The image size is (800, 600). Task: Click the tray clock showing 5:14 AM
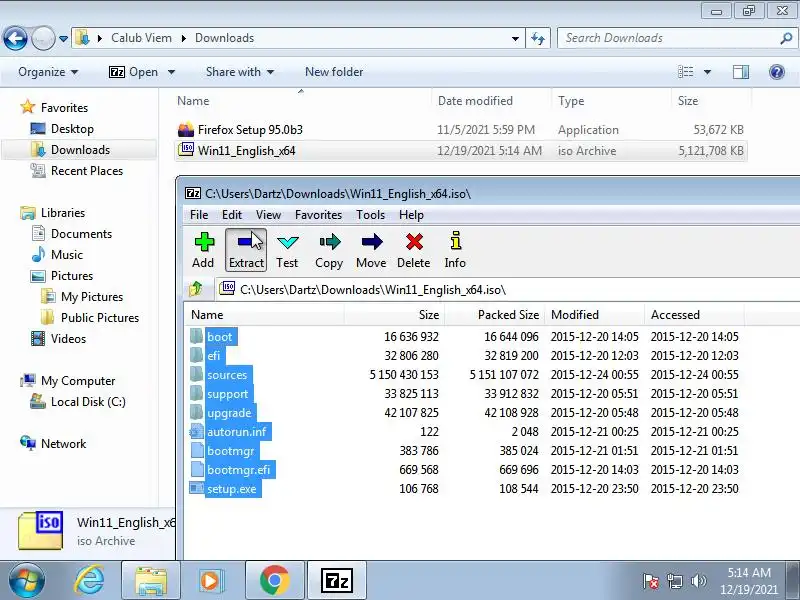coord(748,572)
